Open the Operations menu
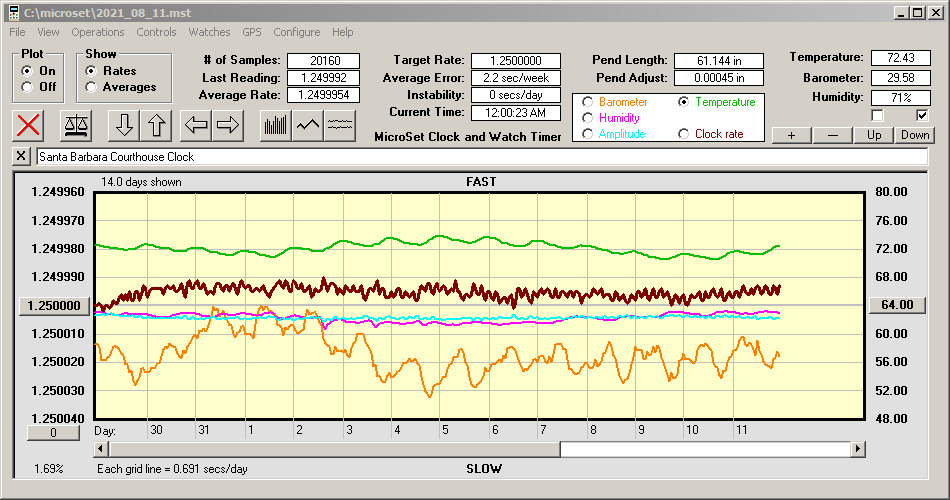950x500 pixels. point(98,32)
